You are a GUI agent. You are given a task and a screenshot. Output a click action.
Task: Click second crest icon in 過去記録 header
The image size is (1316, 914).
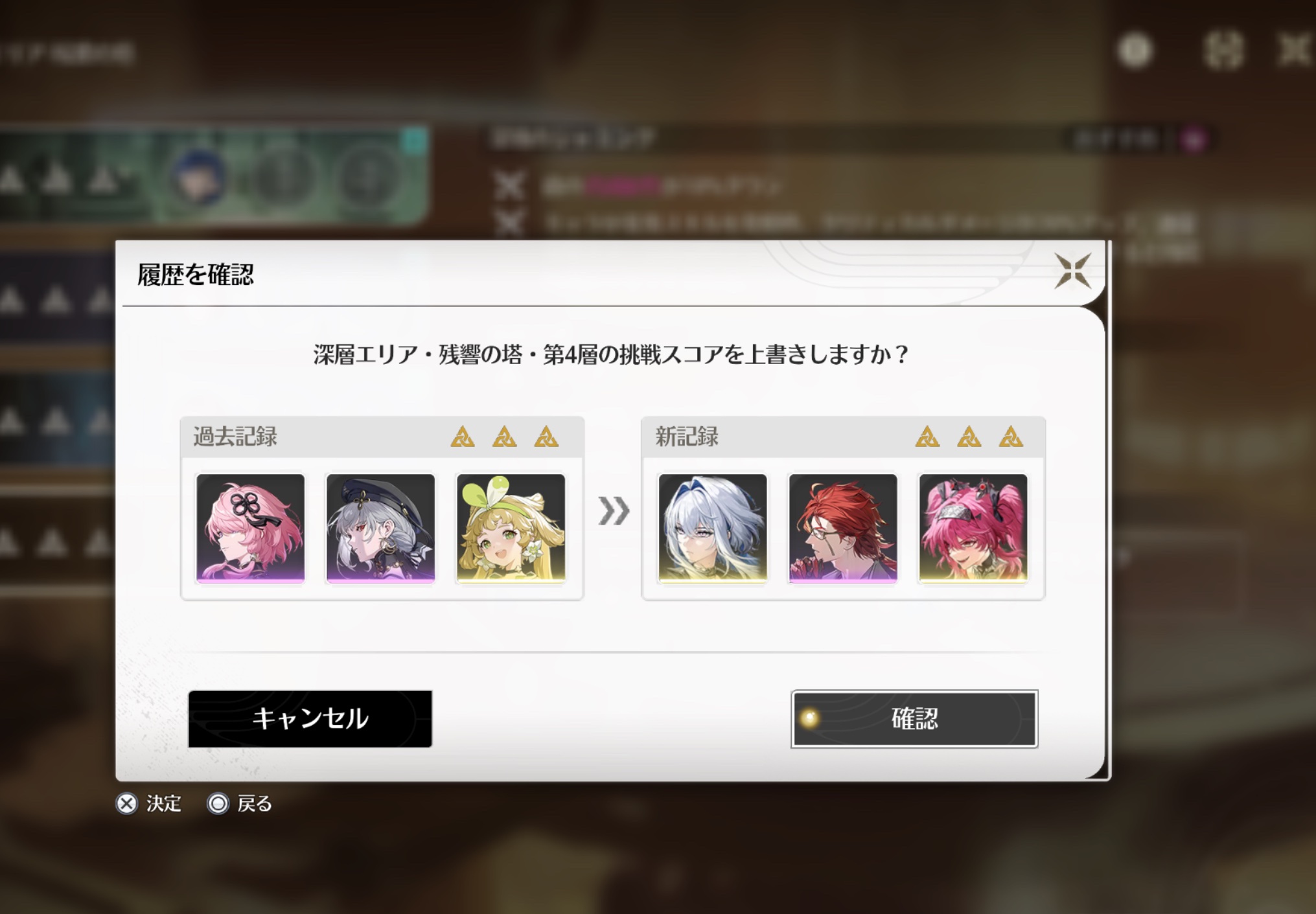[x=505, y=437]
